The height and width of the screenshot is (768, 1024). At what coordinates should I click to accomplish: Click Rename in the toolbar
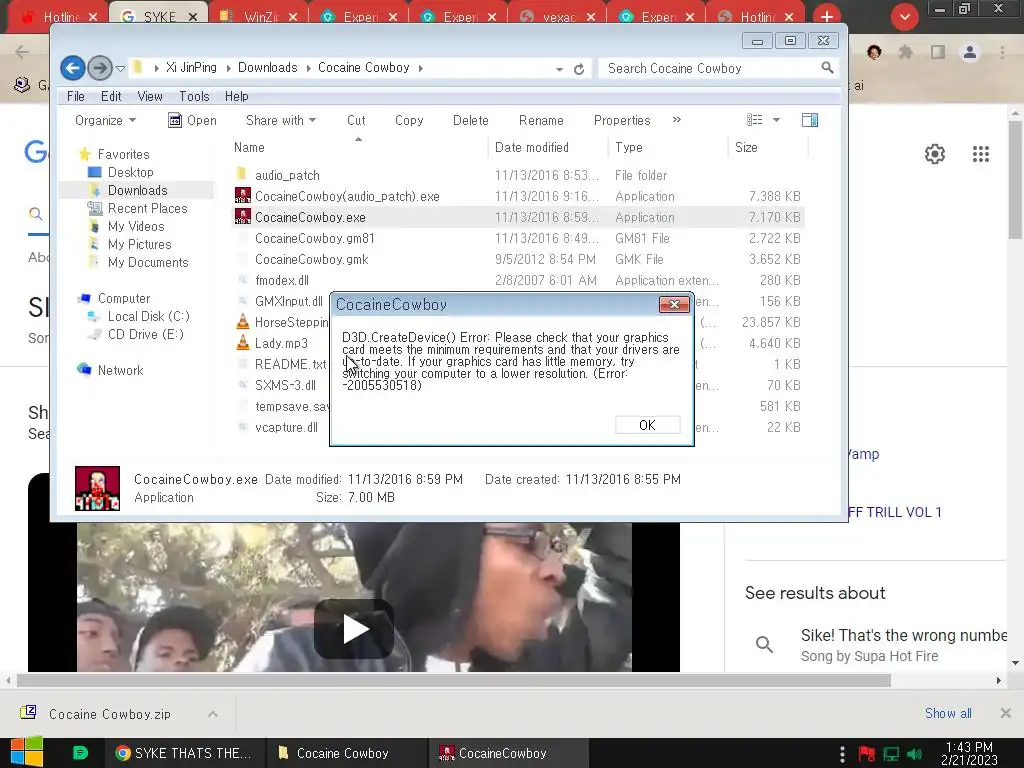click(541, 120)
